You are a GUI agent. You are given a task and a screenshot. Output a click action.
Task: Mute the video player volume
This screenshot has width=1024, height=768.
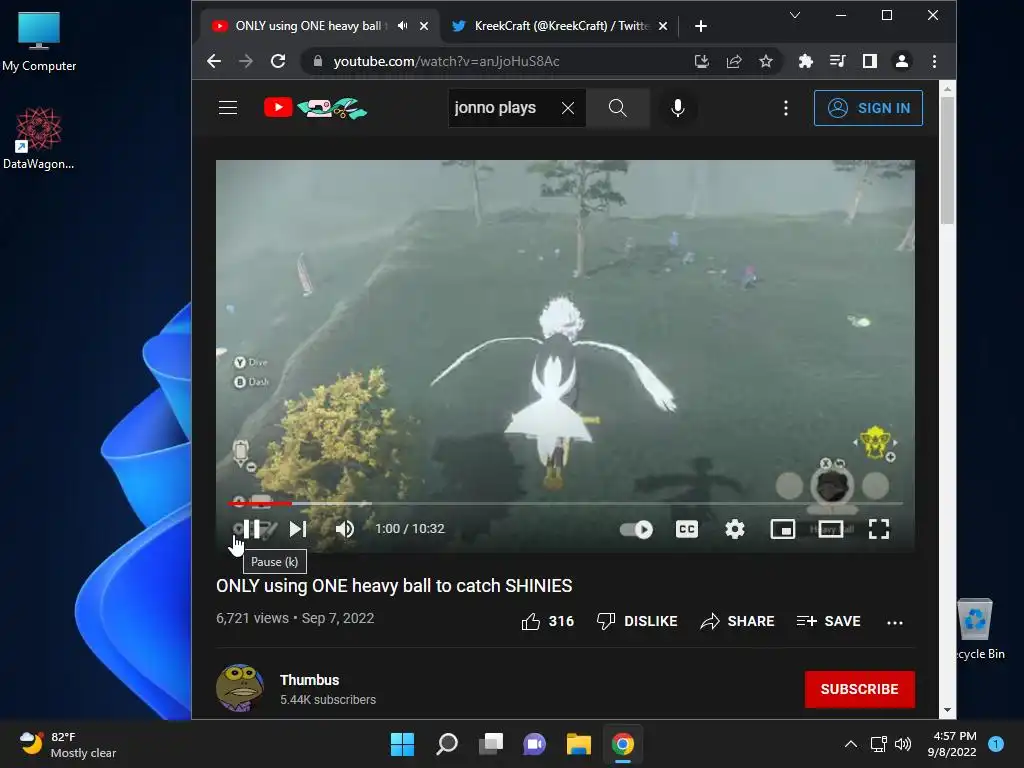coord(345,529)
